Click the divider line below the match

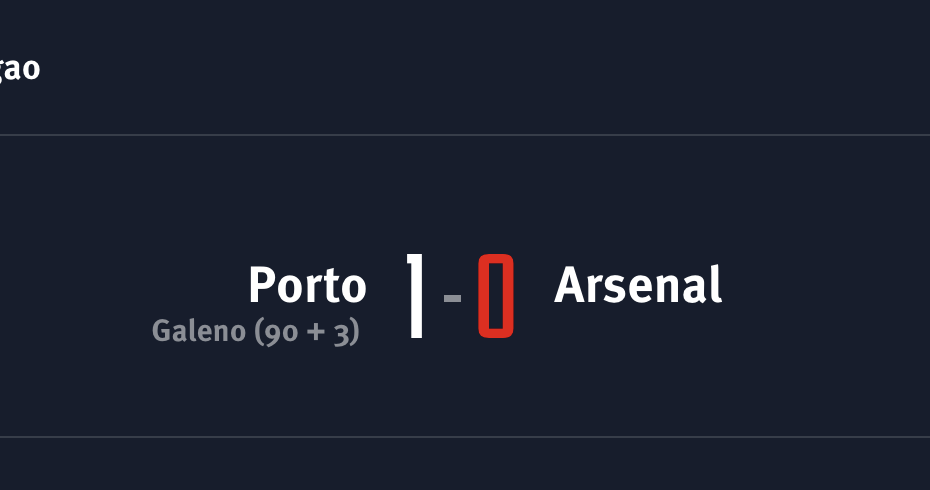coord(465,437)
